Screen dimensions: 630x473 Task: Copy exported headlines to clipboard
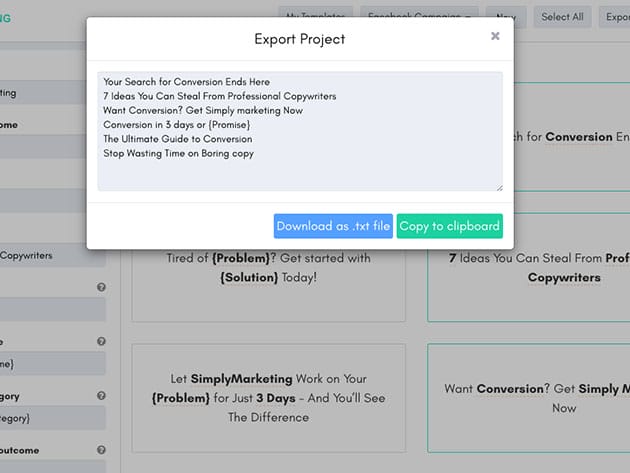[449, 226]
